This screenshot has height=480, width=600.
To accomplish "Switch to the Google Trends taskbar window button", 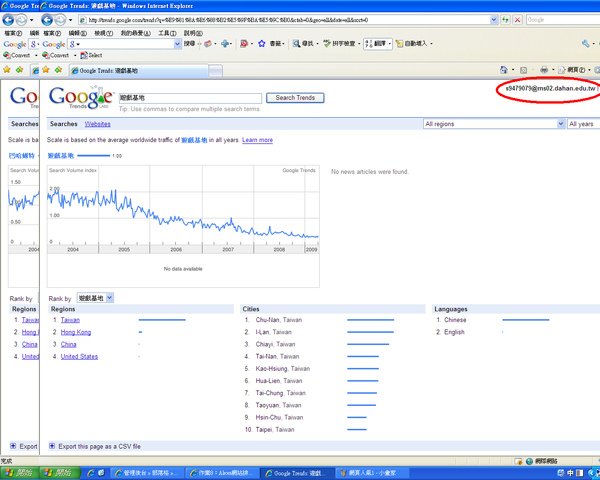I will 297,473.
